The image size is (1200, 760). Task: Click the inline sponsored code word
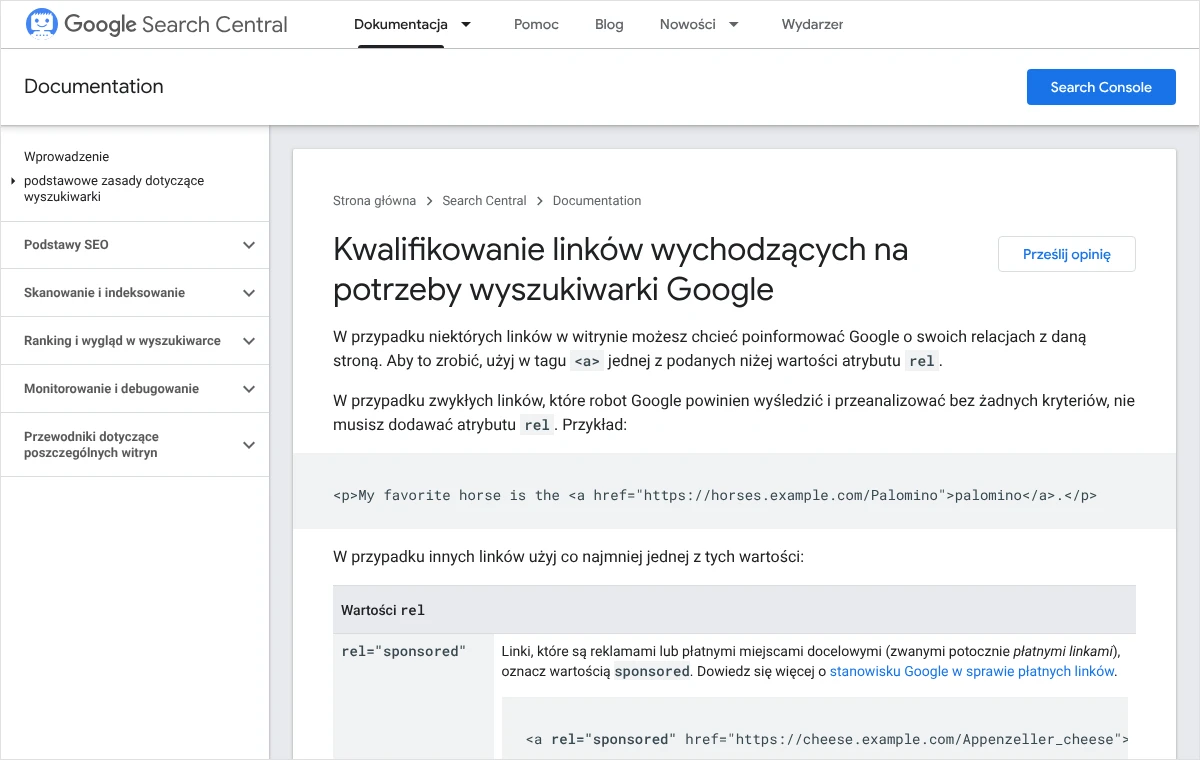652,672
